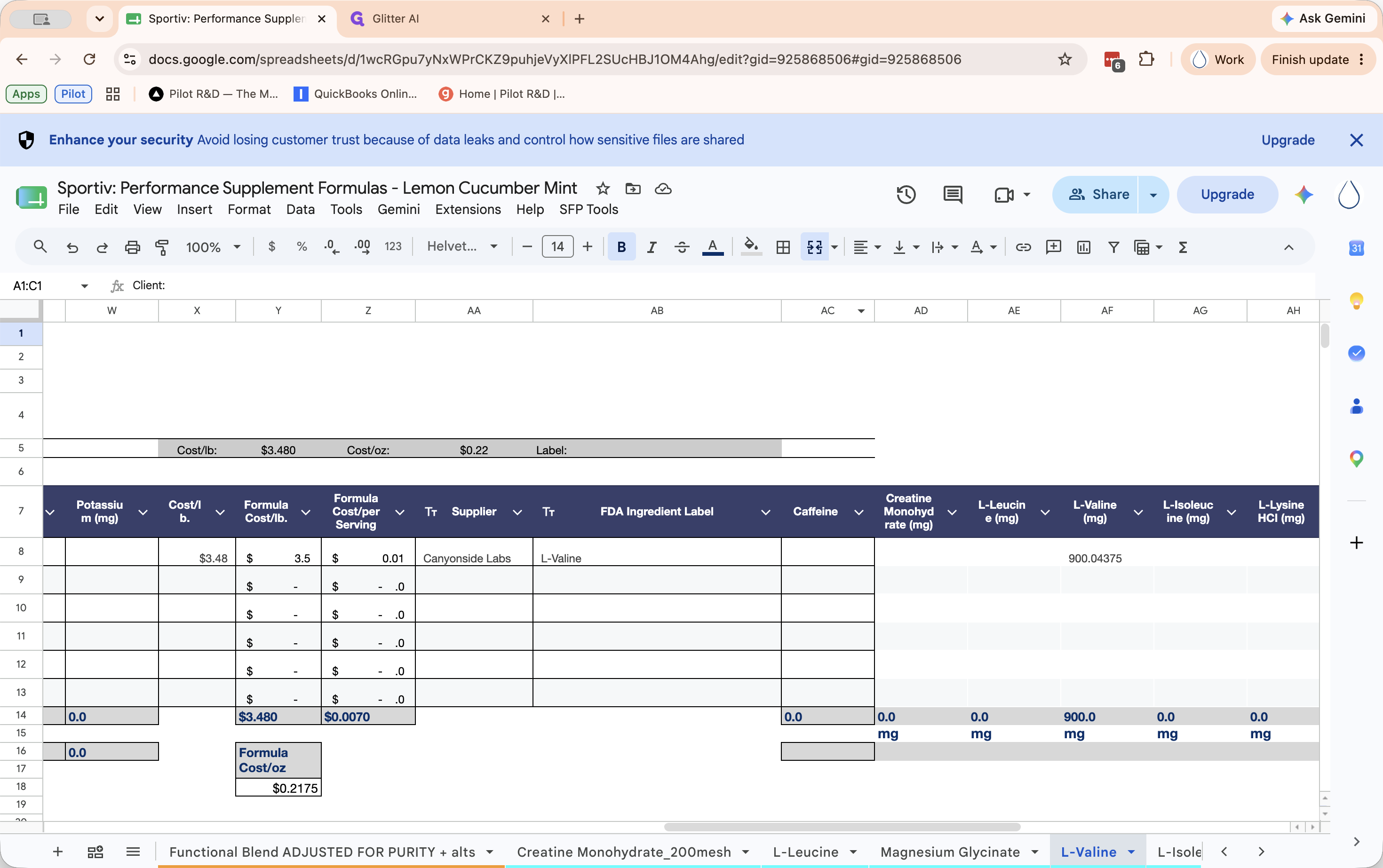Open the search menus magnifier icon
The width and height of the screenshot is (1383, 868).
40,247
